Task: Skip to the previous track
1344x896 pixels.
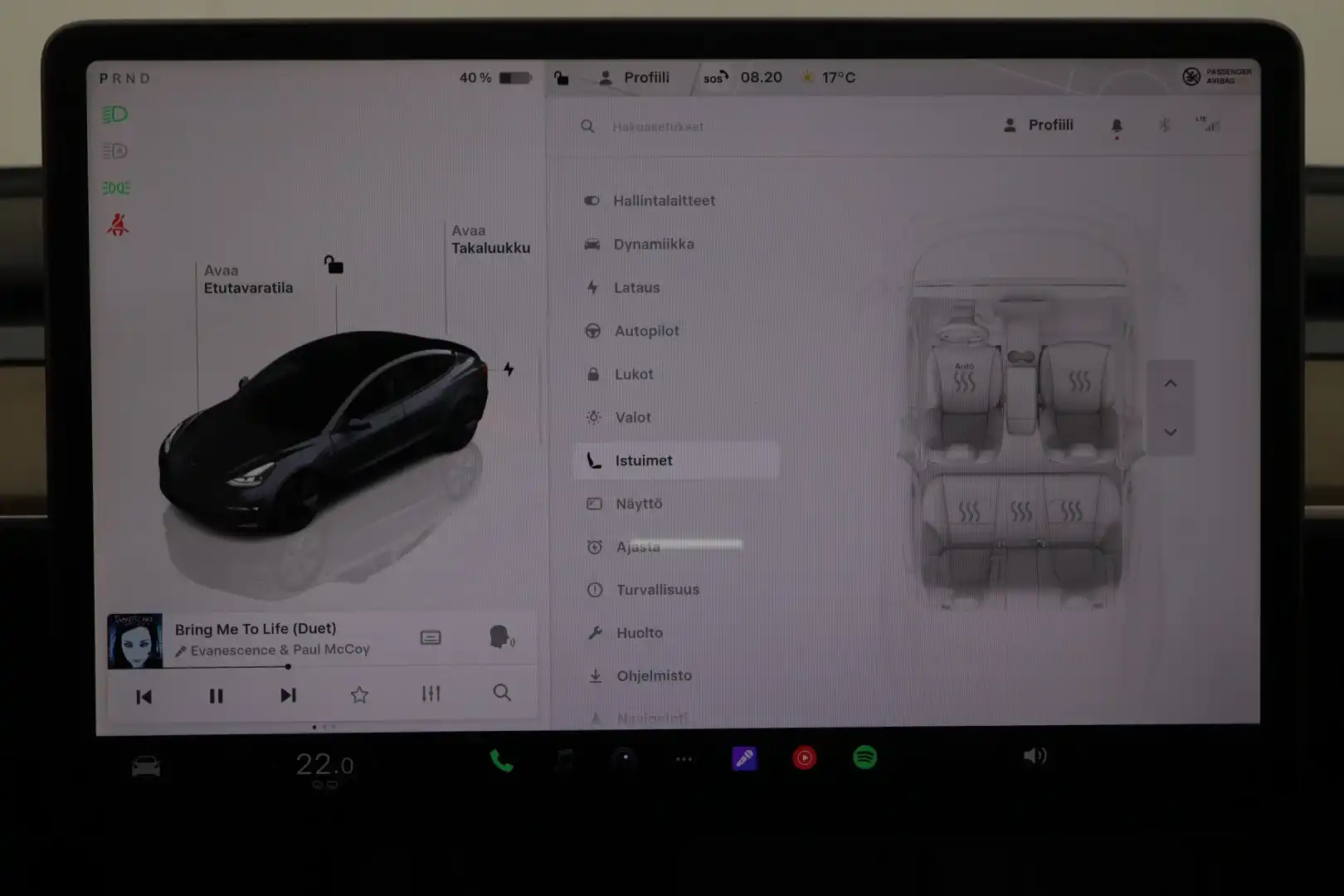Action: pyautogui.click(x=144, y=697)
